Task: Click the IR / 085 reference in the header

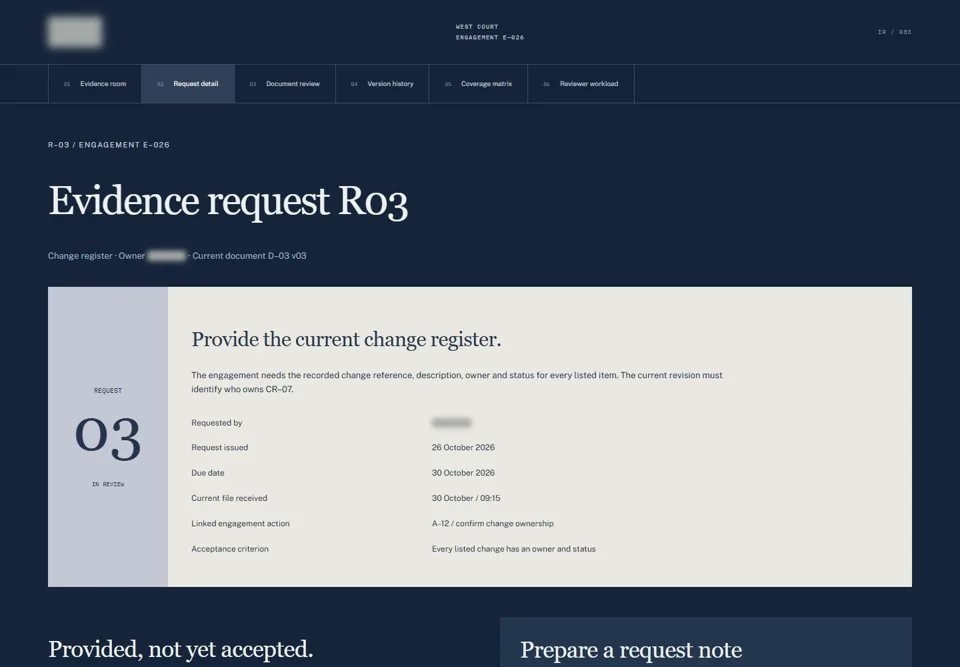Action: tap(894, 32)
